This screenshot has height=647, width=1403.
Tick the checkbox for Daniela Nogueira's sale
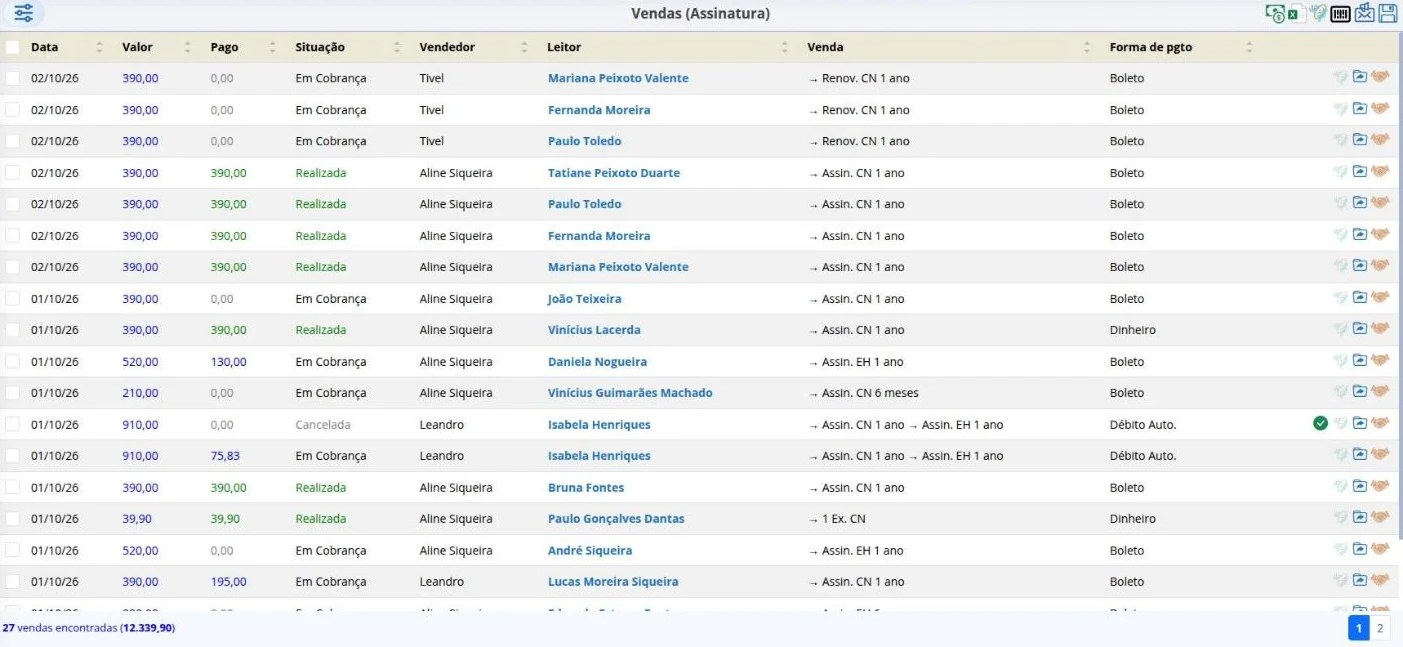[12, 361]
